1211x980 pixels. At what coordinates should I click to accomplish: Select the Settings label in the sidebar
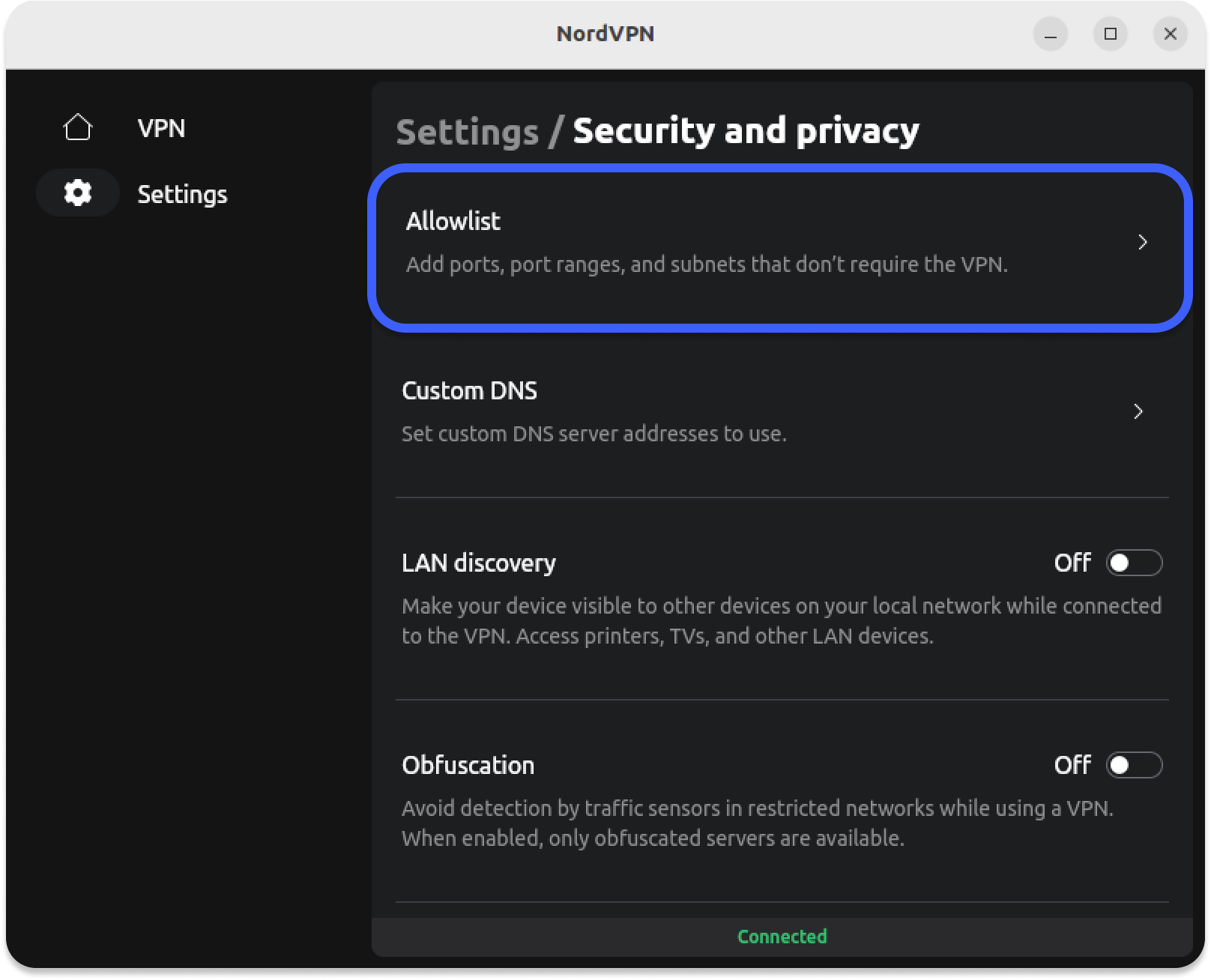(182, 194)
